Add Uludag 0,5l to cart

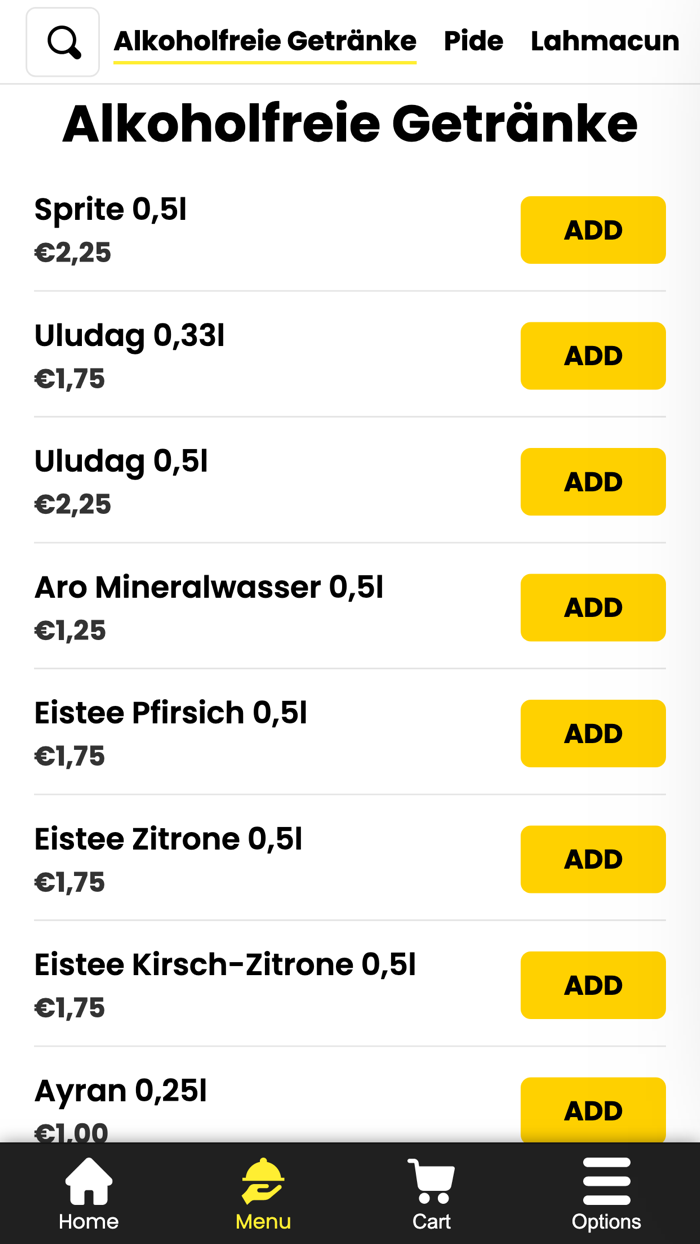click(x=593, y=482)
